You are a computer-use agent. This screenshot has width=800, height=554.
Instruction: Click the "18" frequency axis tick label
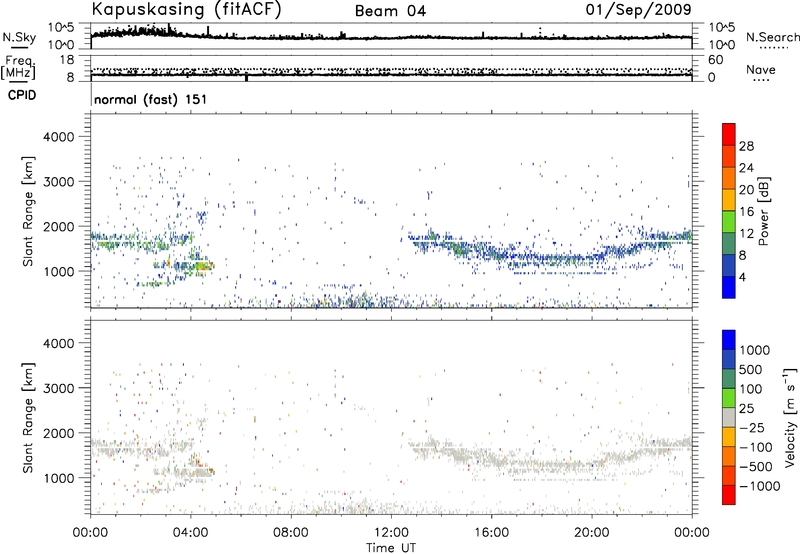(67, 60)
